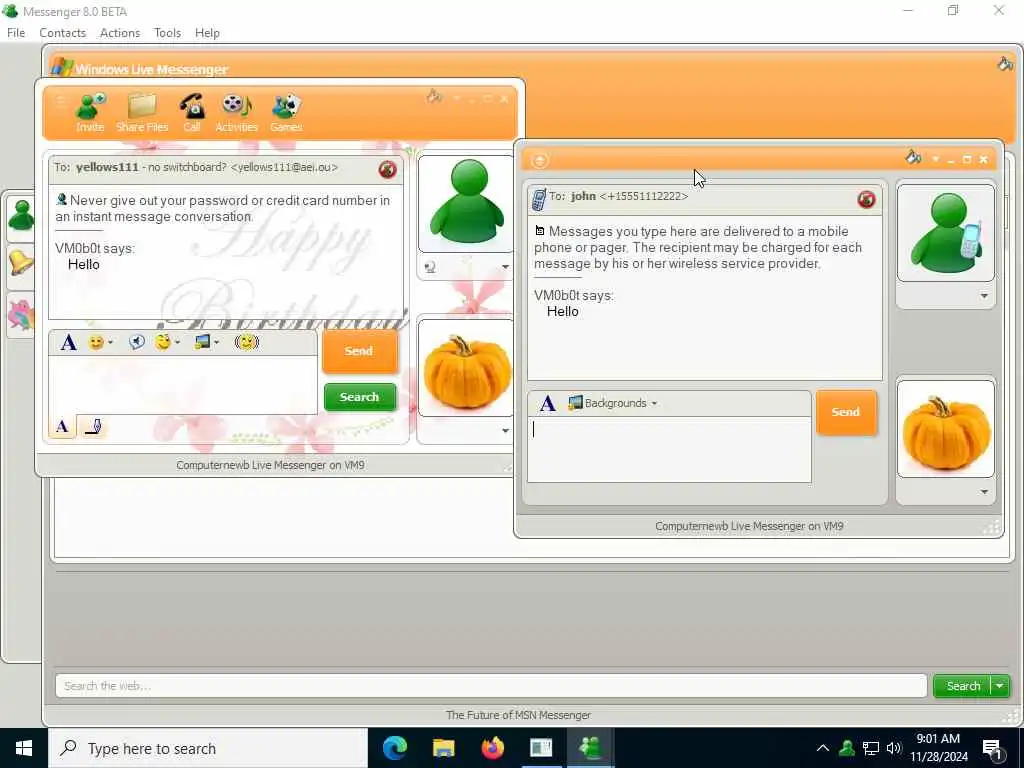The height and width of the screenshot is (768, 1024).
Task: Show menu arrow in john chat title bar
Action: (935, 159)
